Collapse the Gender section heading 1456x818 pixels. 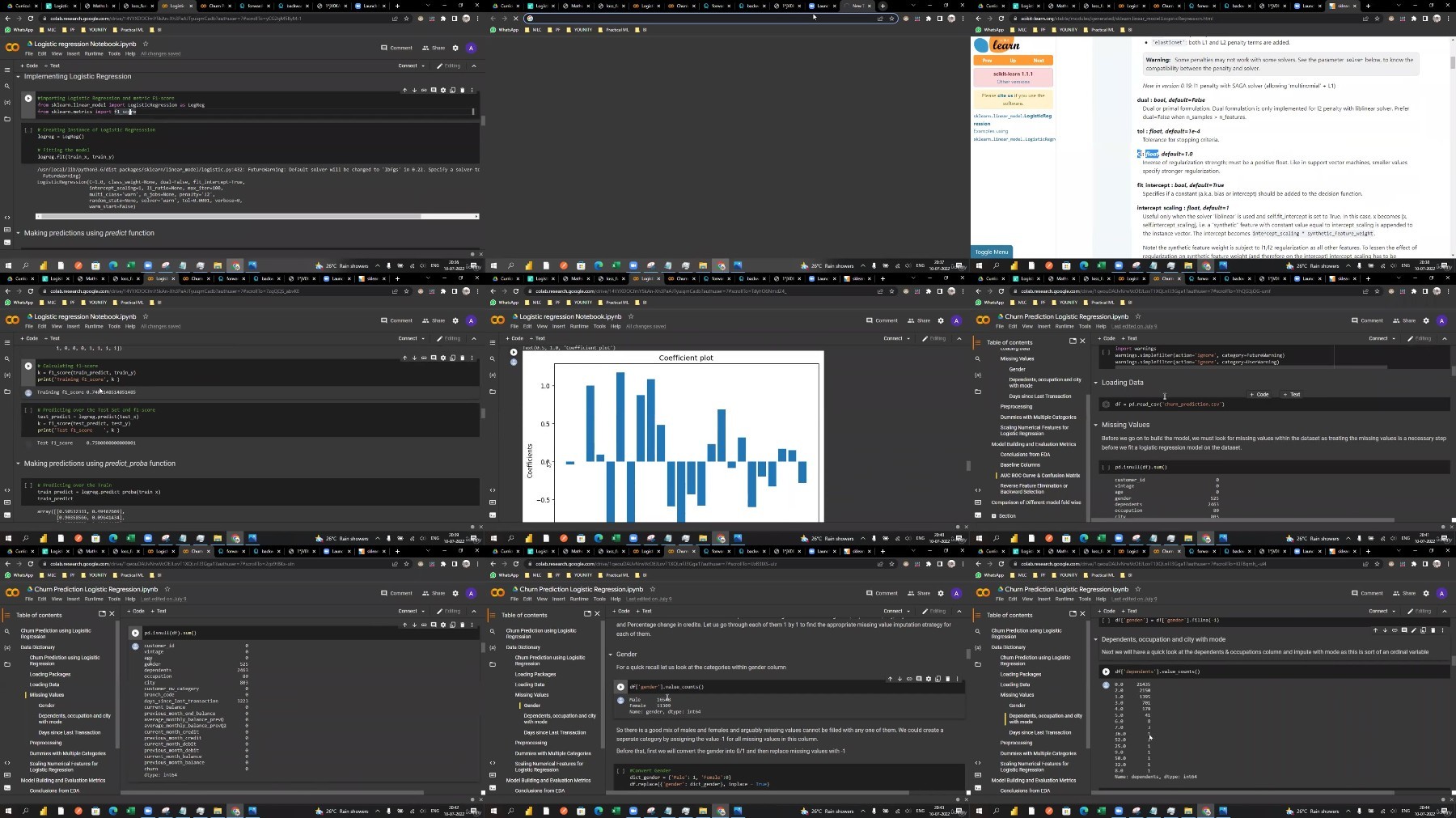[611, 655]
